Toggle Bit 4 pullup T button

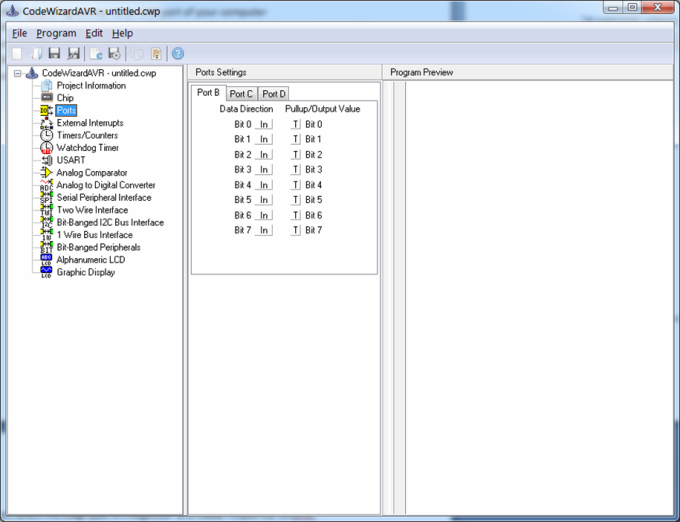295,185
